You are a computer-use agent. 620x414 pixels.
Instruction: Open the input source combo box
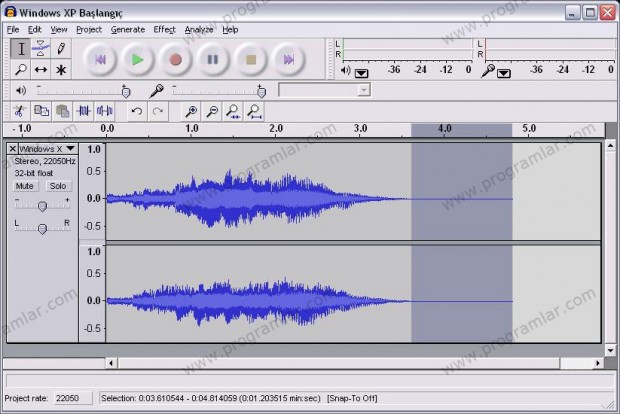(x=324, y=90)
